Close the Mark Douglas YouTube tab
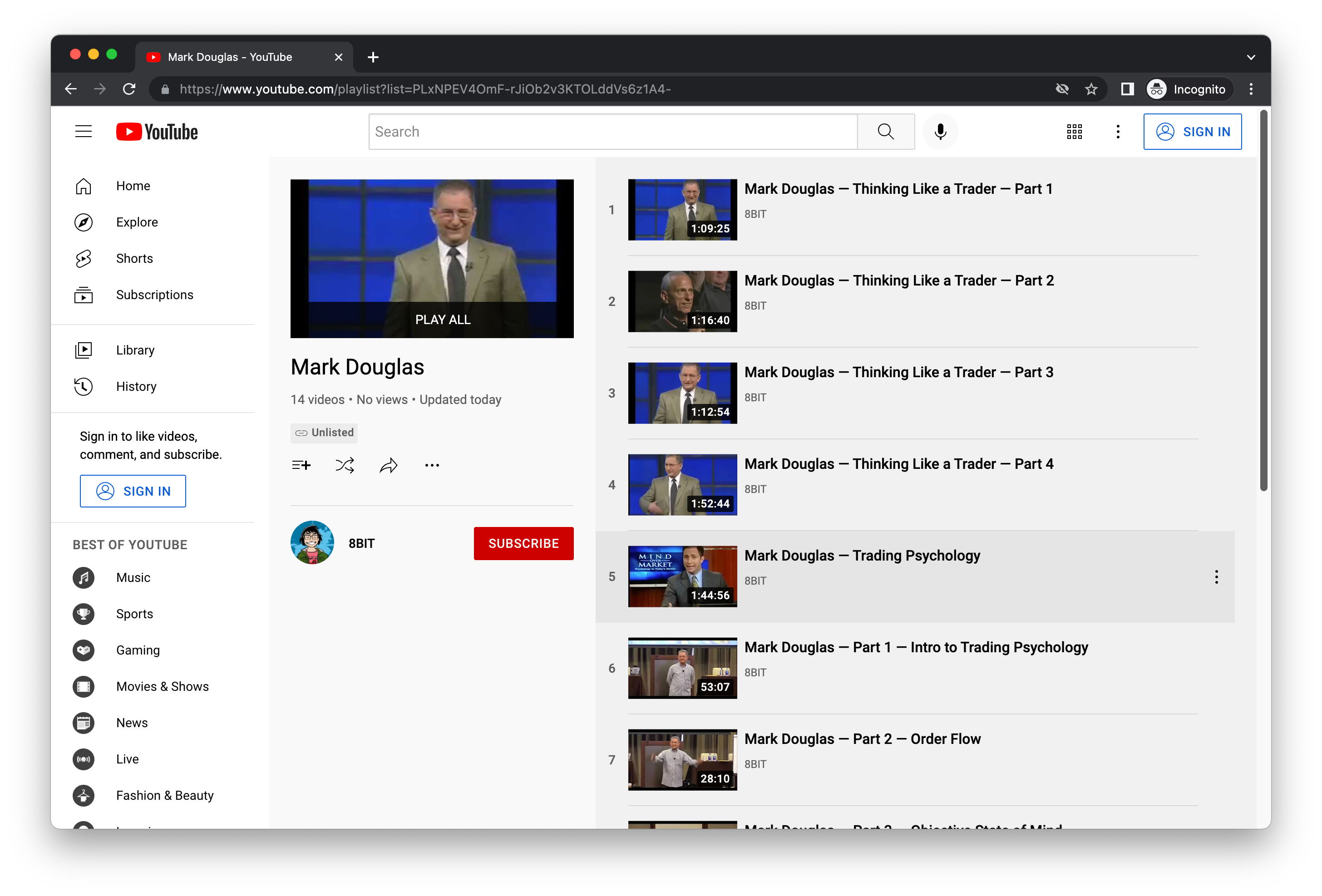Image resolution: width=1322 pixels, height=896 pixels. coord(339,57)
